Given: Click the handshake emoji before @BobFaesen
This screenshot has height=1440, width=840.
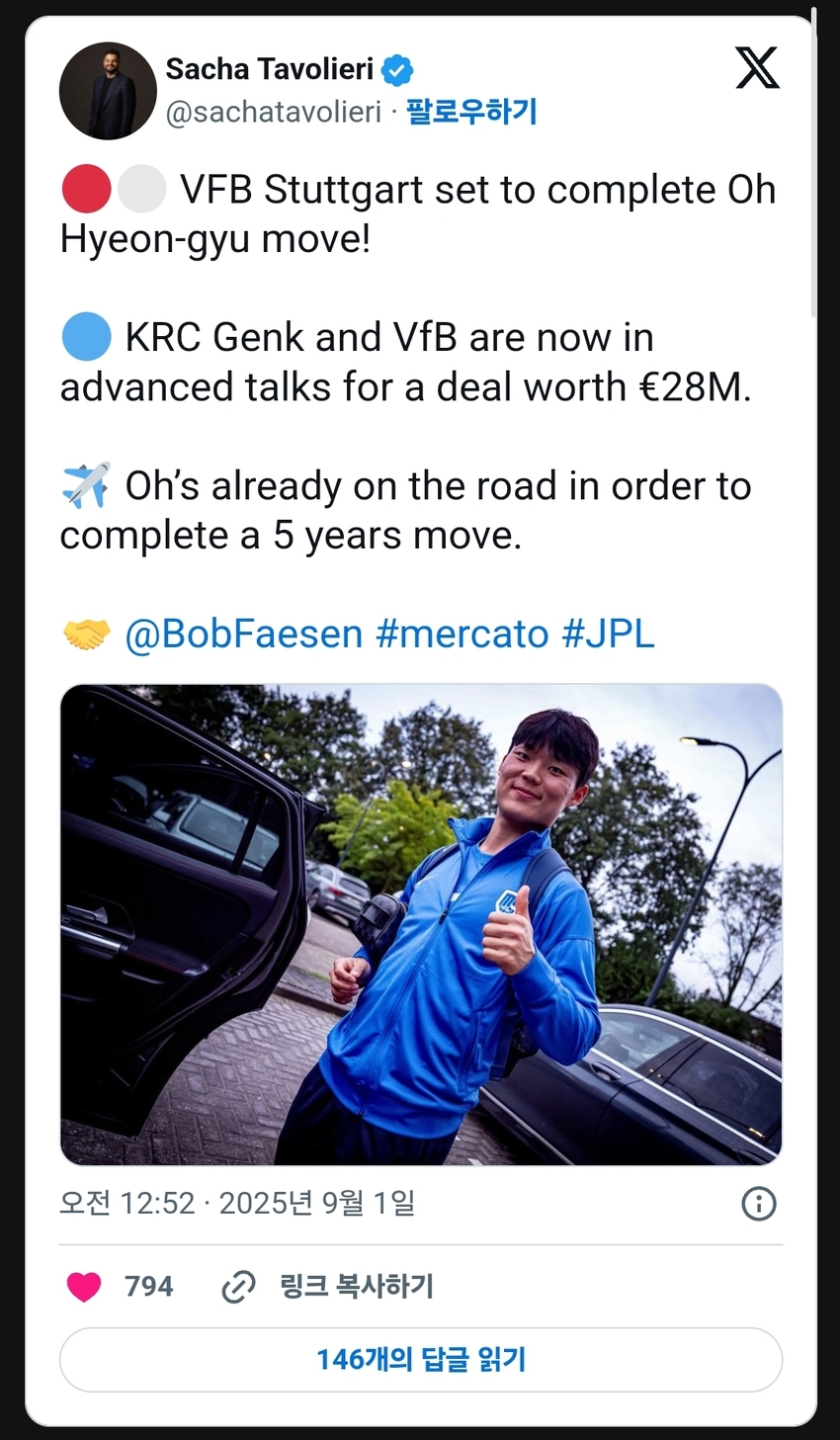Looking at the screenshot, I should 86,634.
